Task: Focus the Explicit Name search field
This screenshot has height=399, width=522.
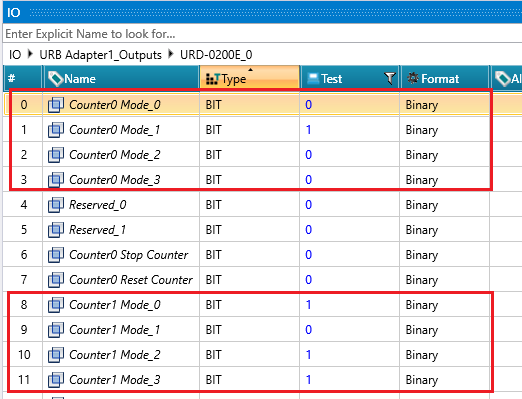Action: click(x=262, y=34)
